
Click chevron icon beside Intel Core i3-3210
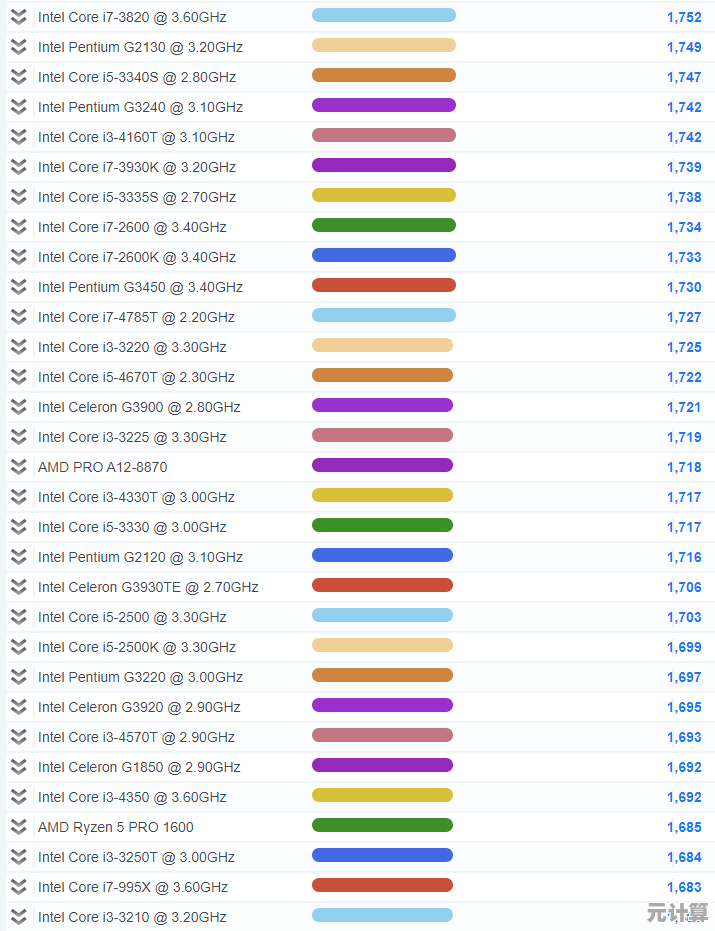click(18, 917)
